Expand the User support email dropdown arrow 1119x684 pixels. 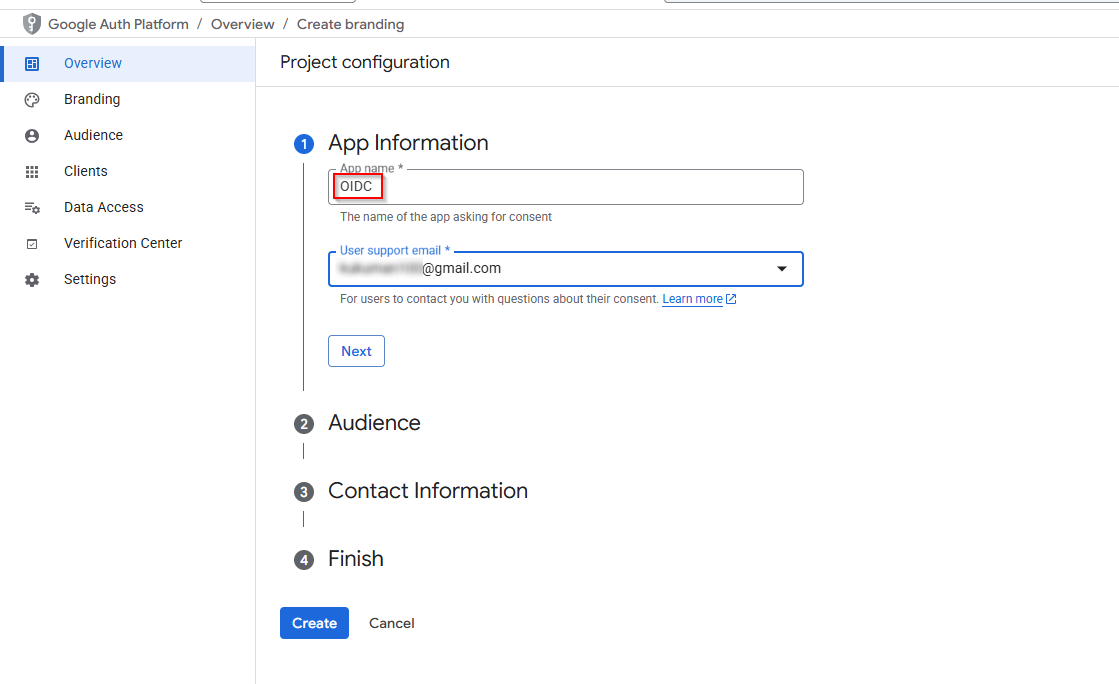(782, 269)
